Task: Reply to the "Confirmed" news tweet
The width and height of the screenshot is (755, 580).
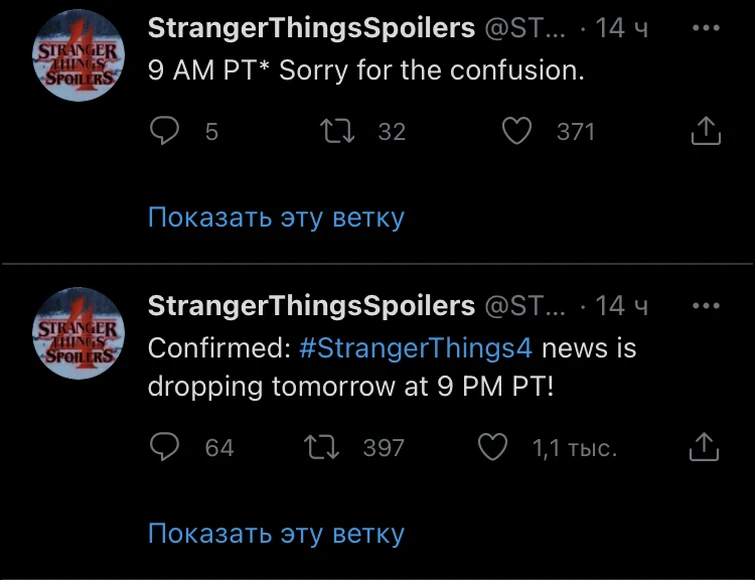Action: pos(163,447)
